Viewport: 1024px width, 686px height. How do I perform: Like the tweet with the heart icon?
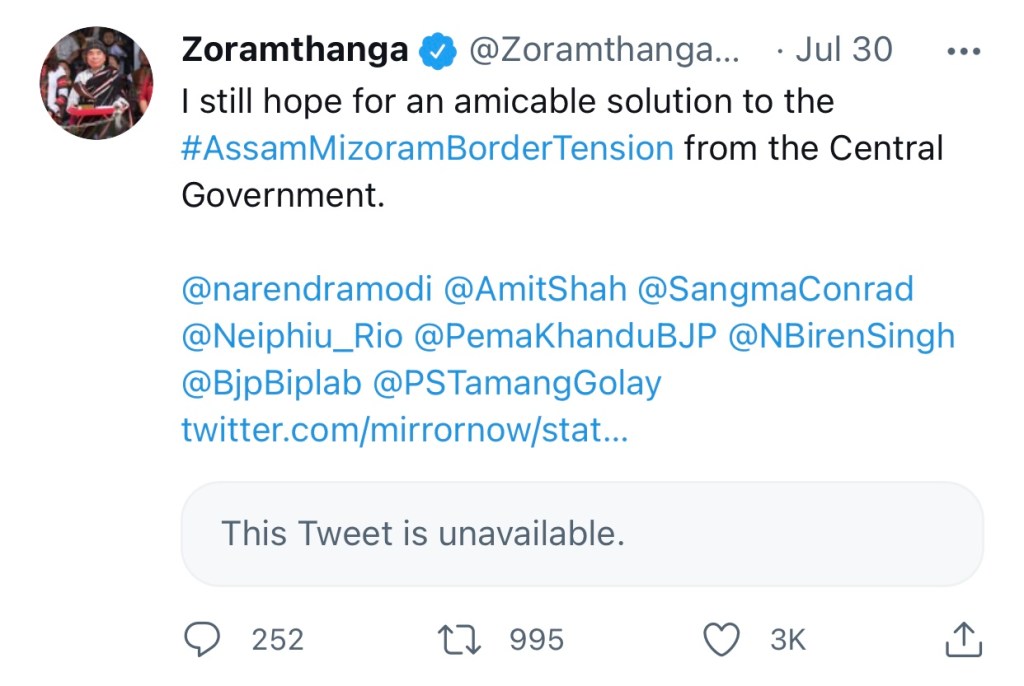click(x=722, y=639)
